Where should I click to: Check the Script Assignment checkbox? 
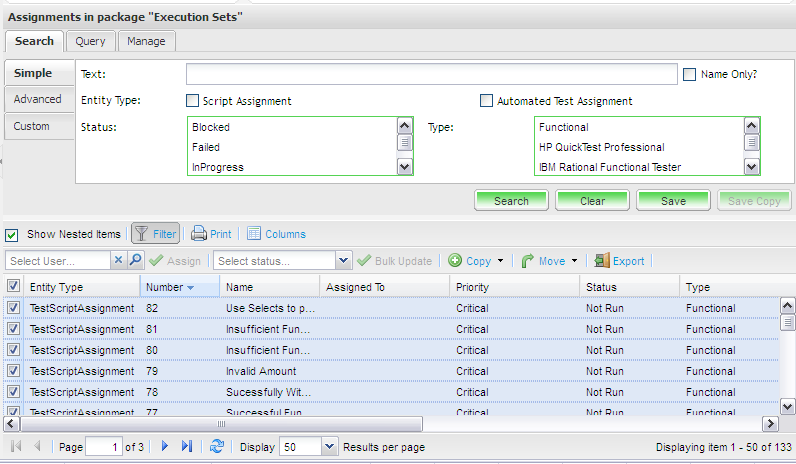pos(193,101)
